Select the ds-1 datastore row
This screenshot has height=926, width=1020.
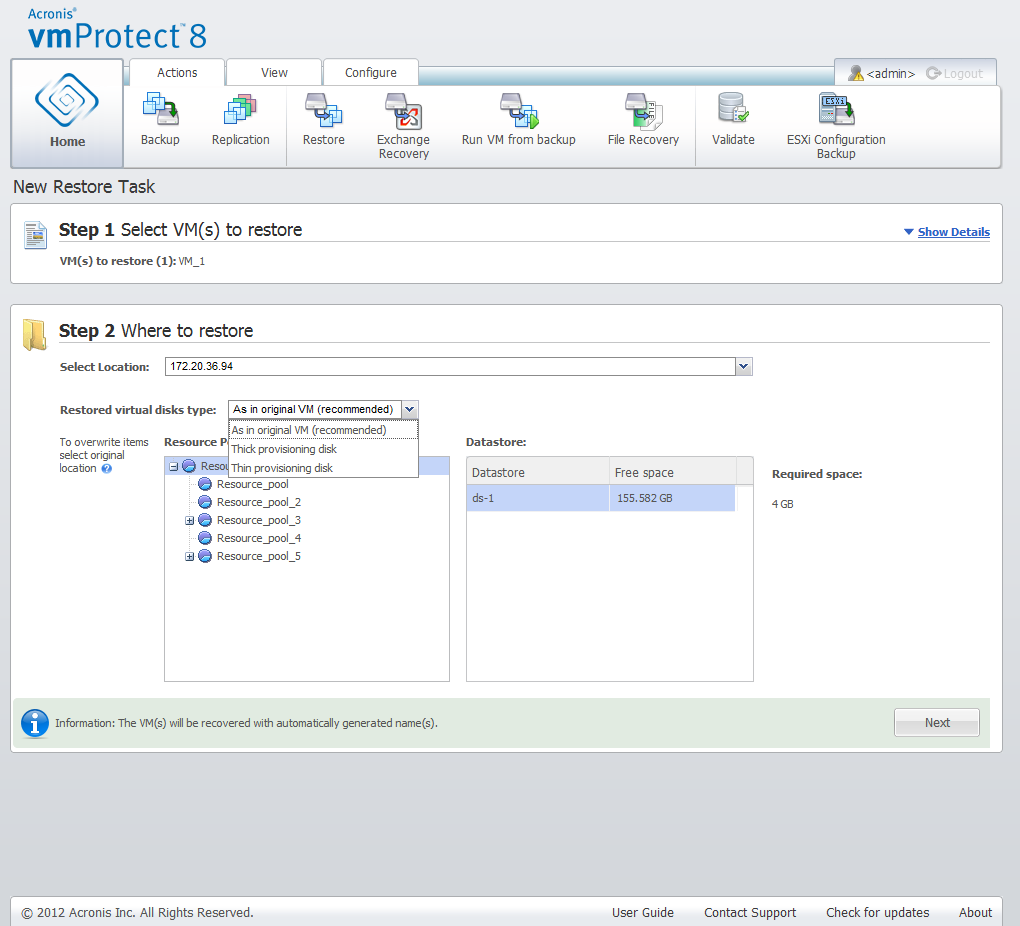601,498
